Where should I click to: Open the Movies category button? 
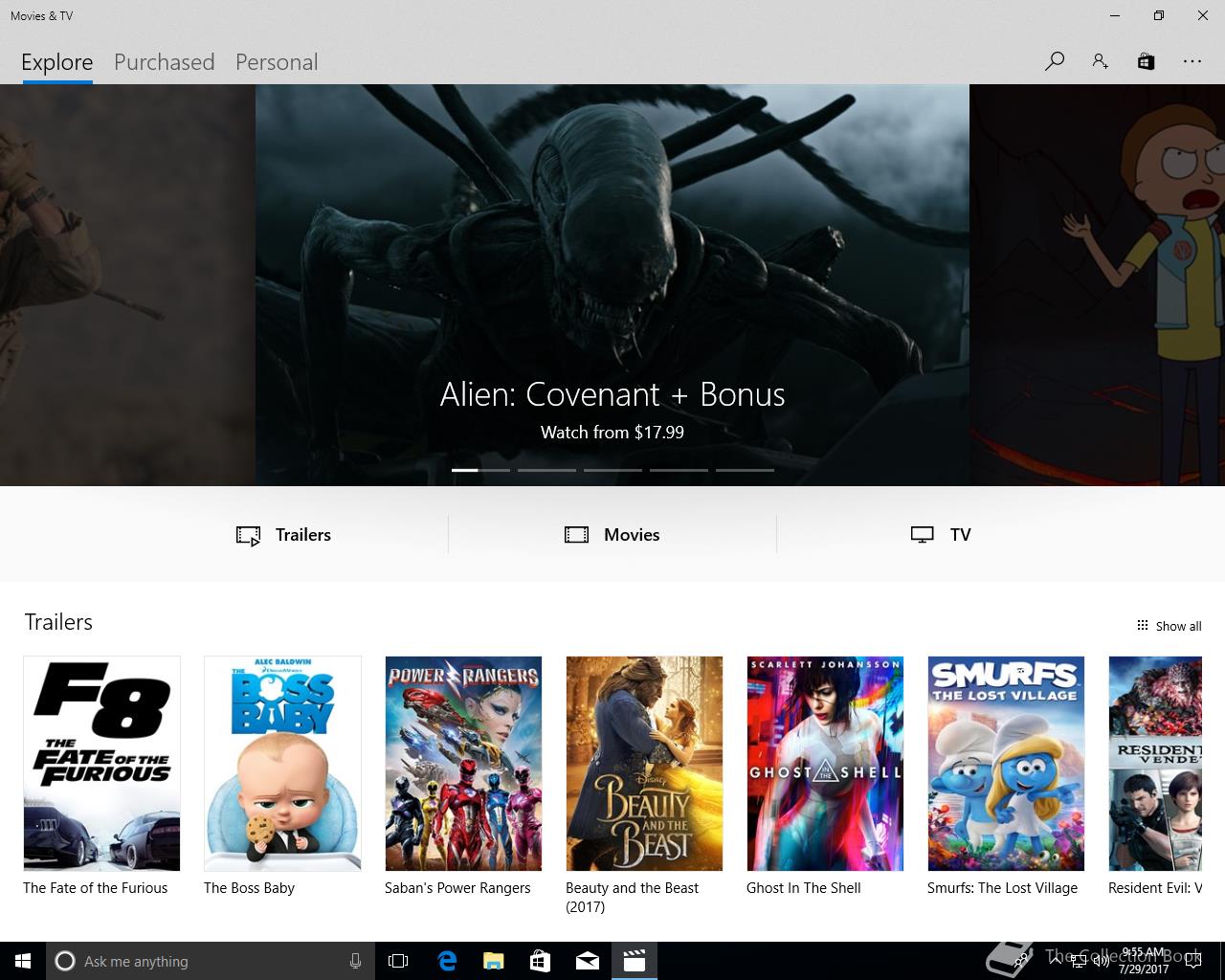(612, 535)
